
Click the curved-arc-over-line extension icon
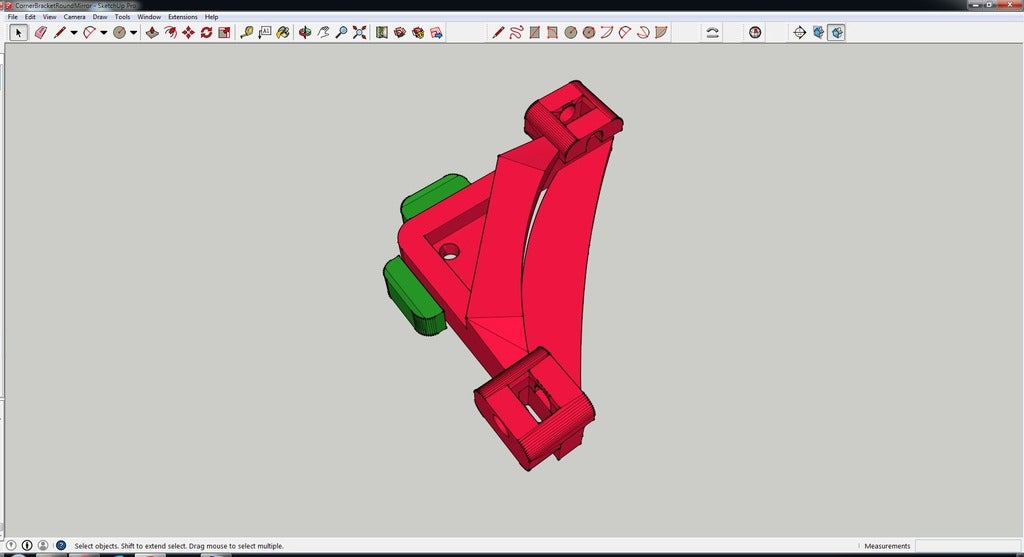(x=712, y=32)
